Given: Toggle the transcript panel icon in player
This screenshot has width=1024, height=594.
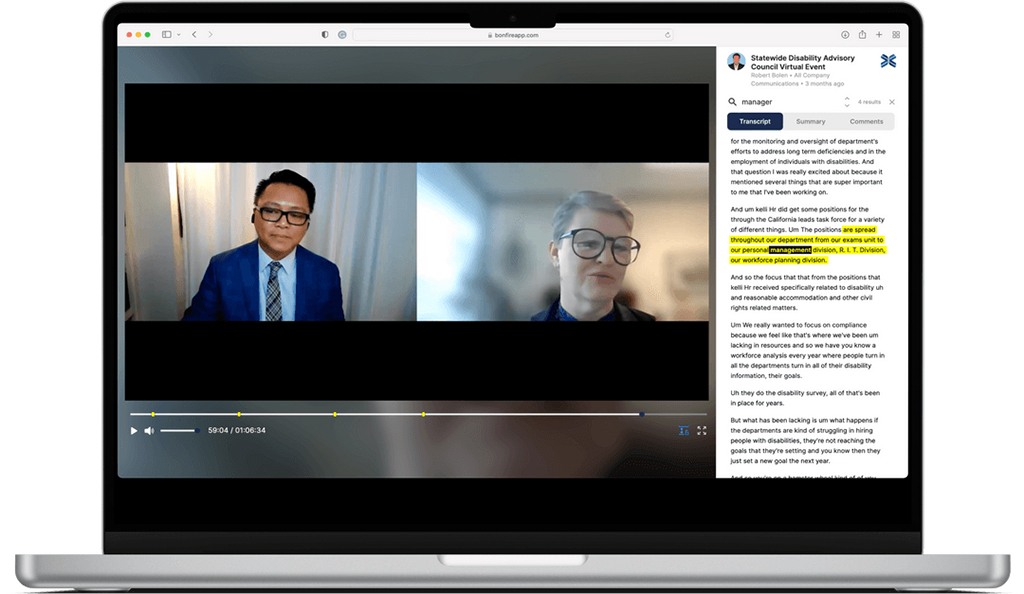Looking at the screenshot, I should [684, 431].
